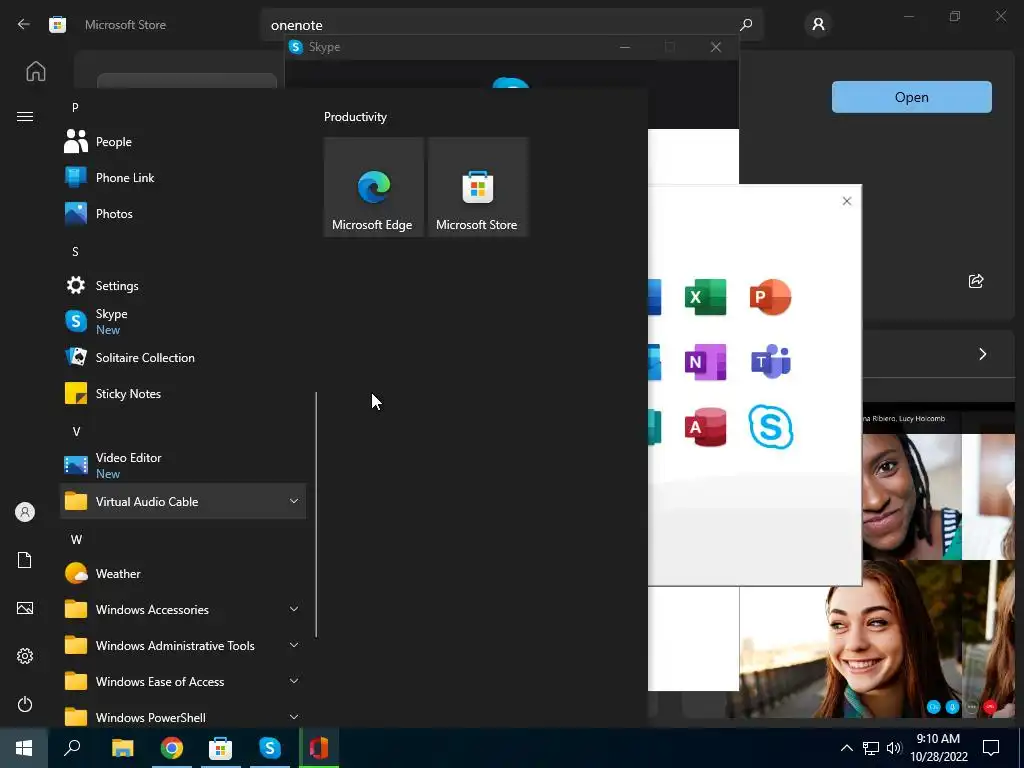
Task: Click the Microsoft Edge tile
Action: pyautogui.click(x=374, y=187)
